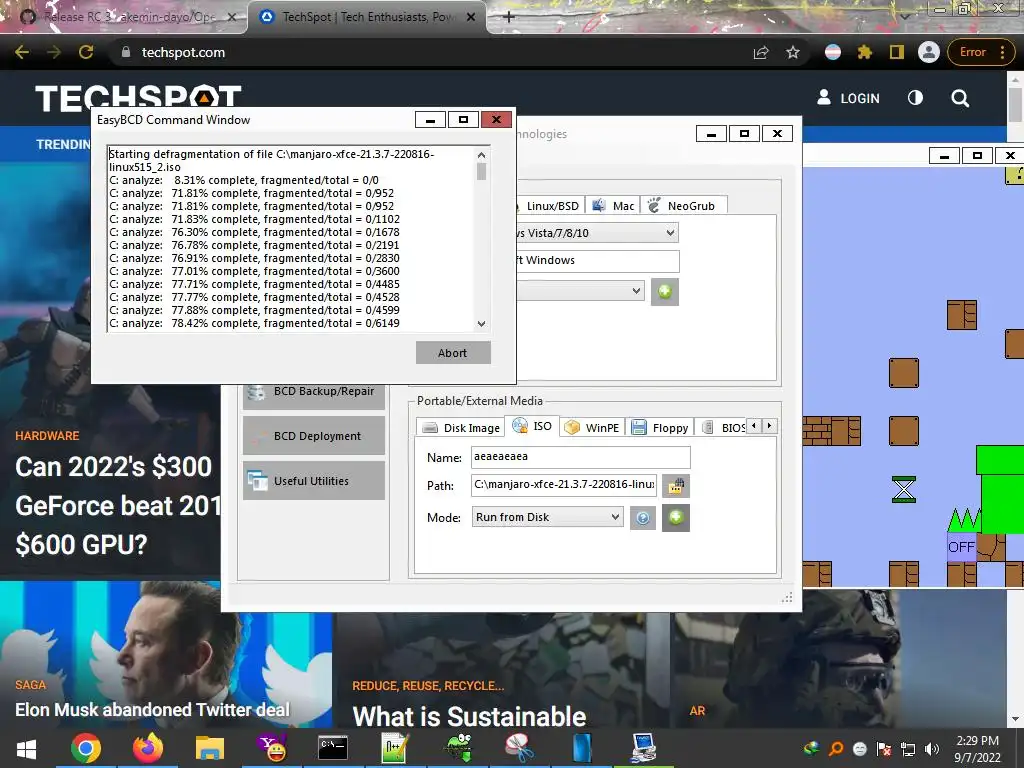Click the blue help icon beside Mode
1024x768 pixels.
[643, 518]
